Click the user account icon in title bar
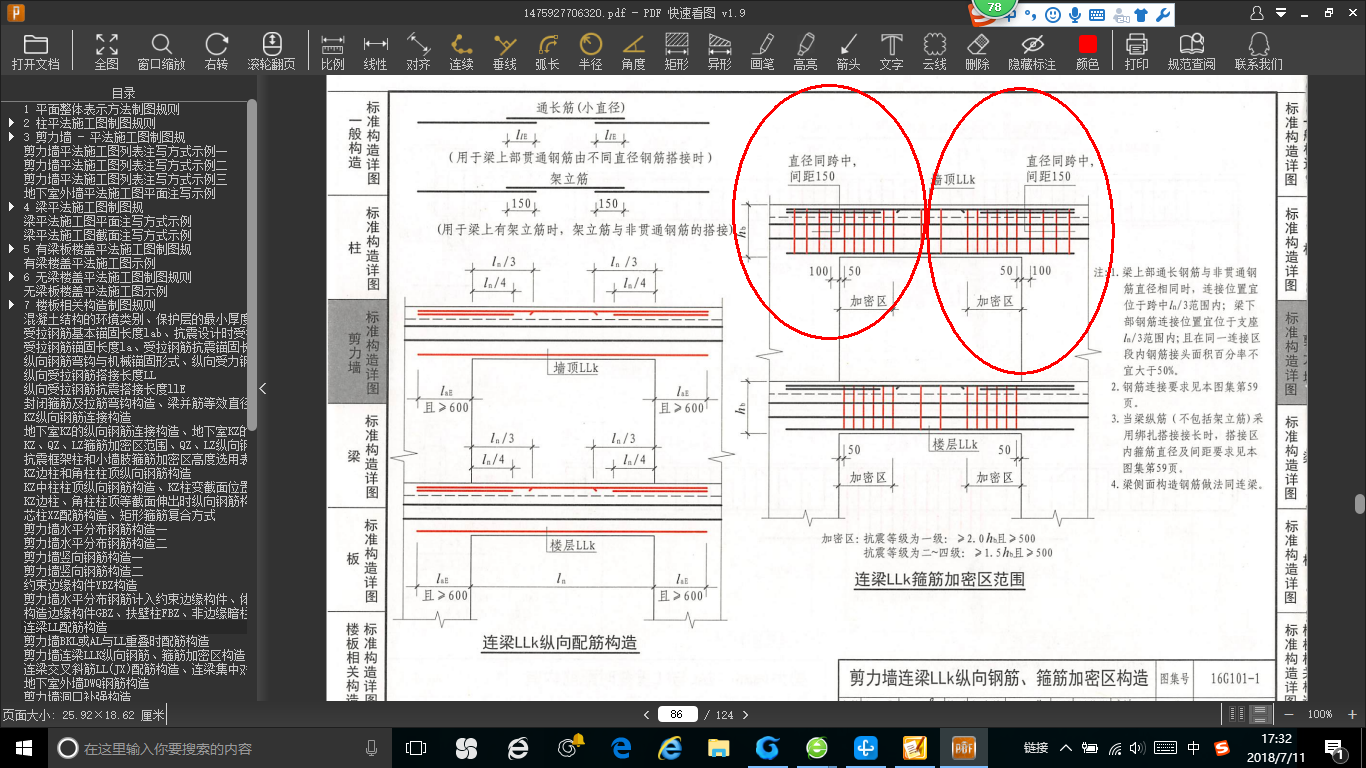 tap(1257, 13)
